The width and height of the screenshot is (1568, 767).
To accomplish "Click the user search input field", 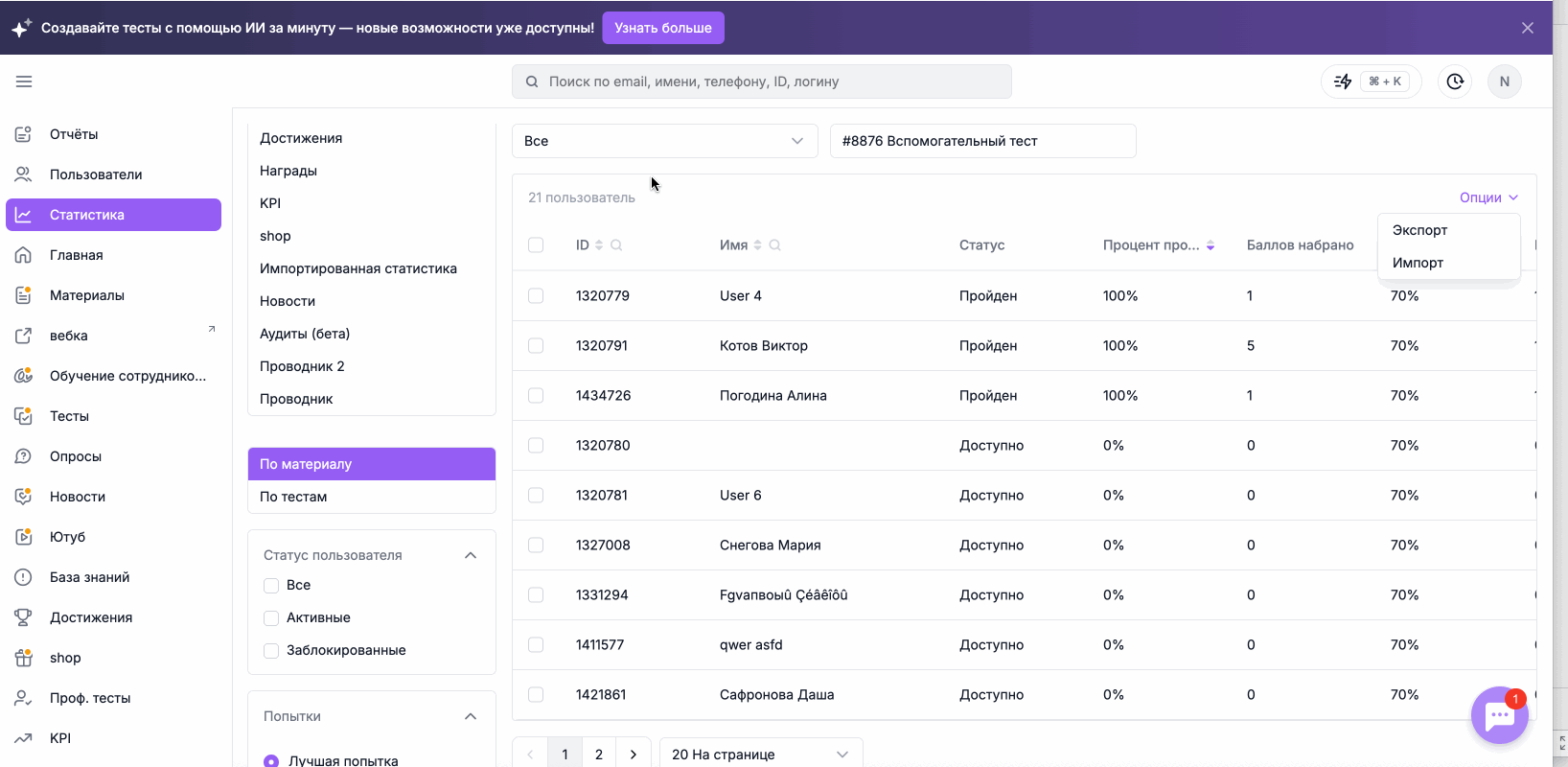I will coord(761,81).
